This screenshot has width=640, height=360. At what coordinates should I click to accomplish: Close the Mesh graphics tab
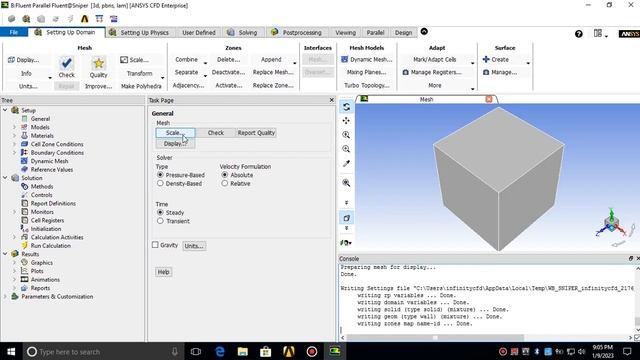489,99
